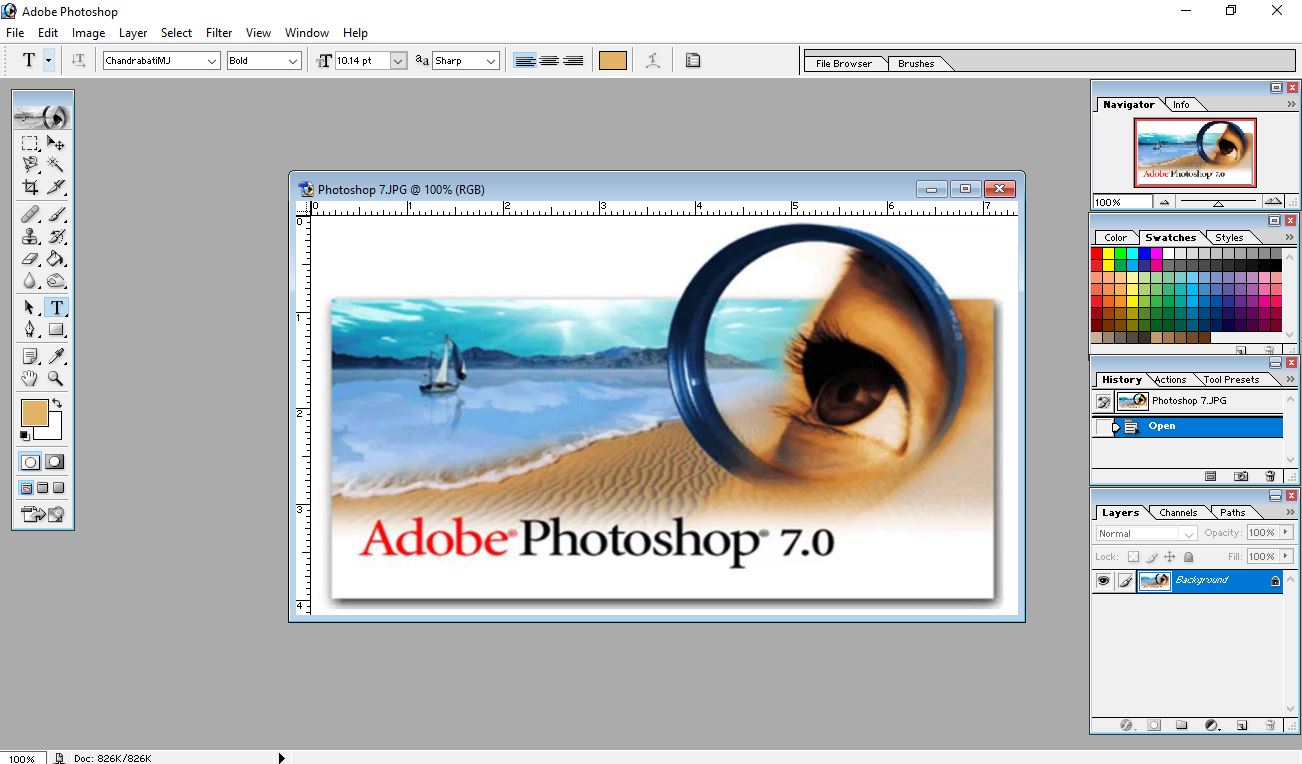Select the Crop tool
The width and height of the screenshot is (1302, 764).
coord(30,186)
